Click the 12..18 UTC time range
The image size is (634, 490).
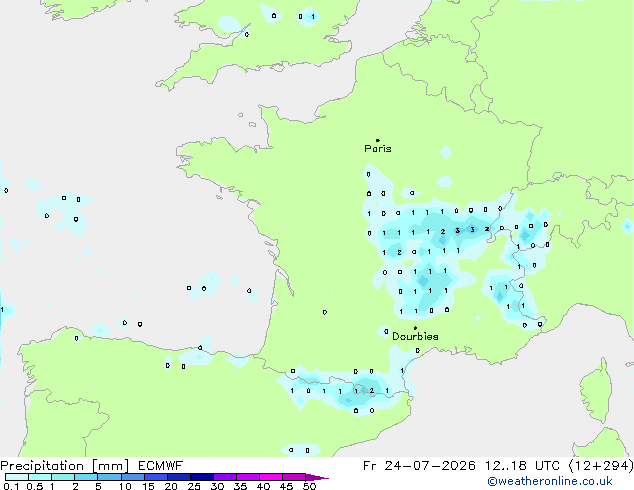(522, 466)
